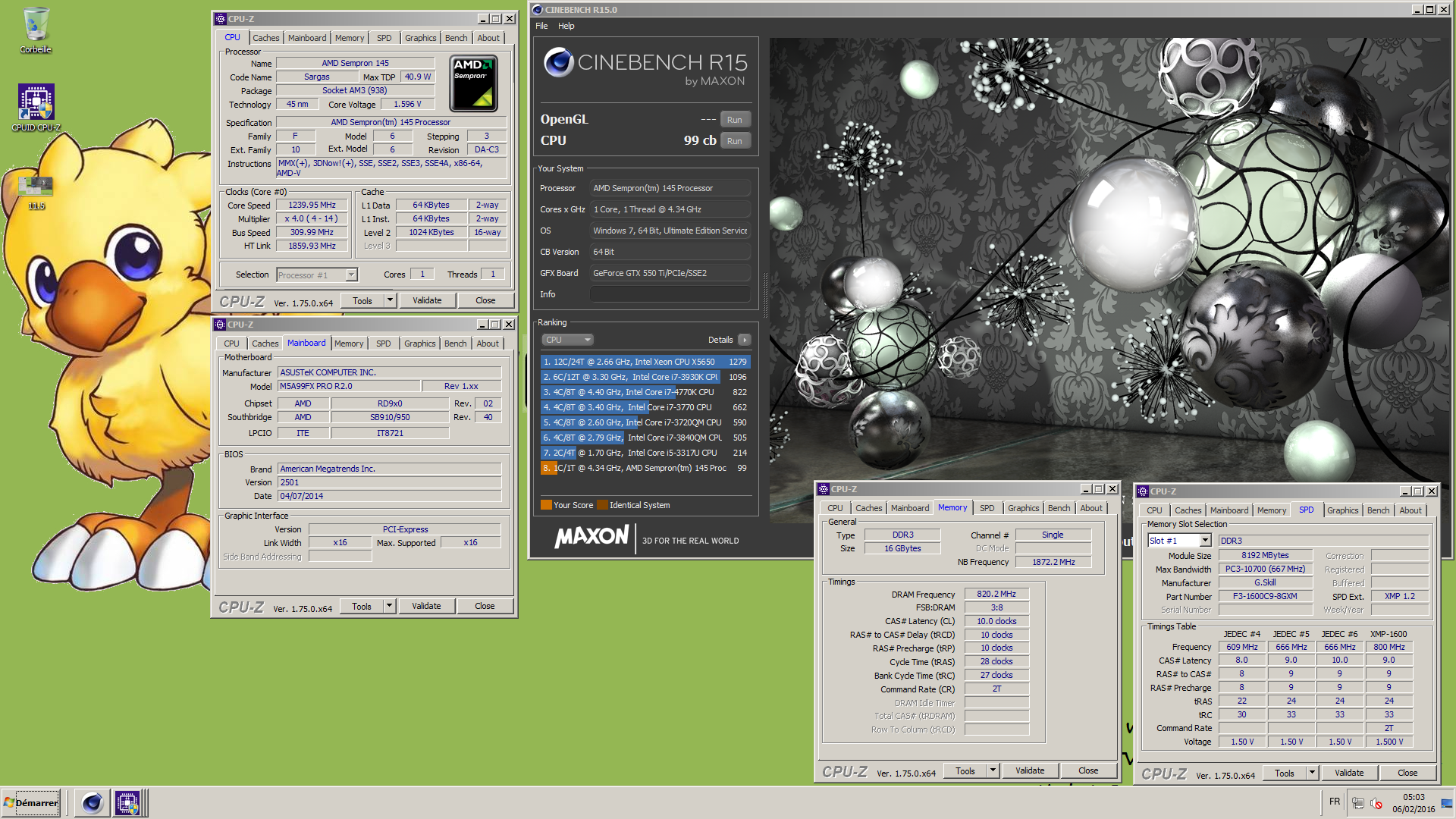Run the OpenGL benchmark
1456x819 pixels.
click(735, 120)
